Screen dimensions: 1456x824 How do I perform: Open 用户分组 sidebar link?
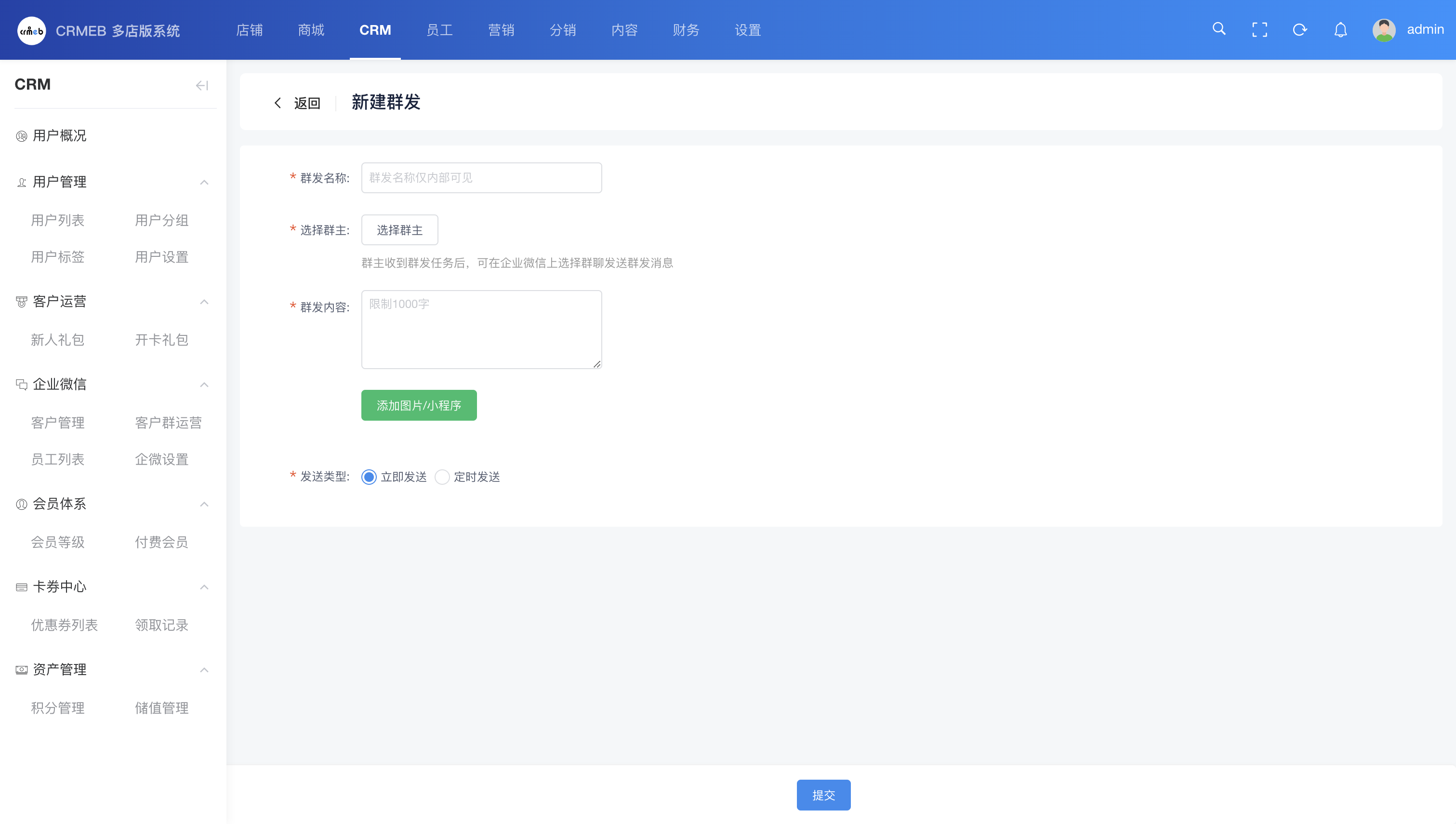pos(162,221)
